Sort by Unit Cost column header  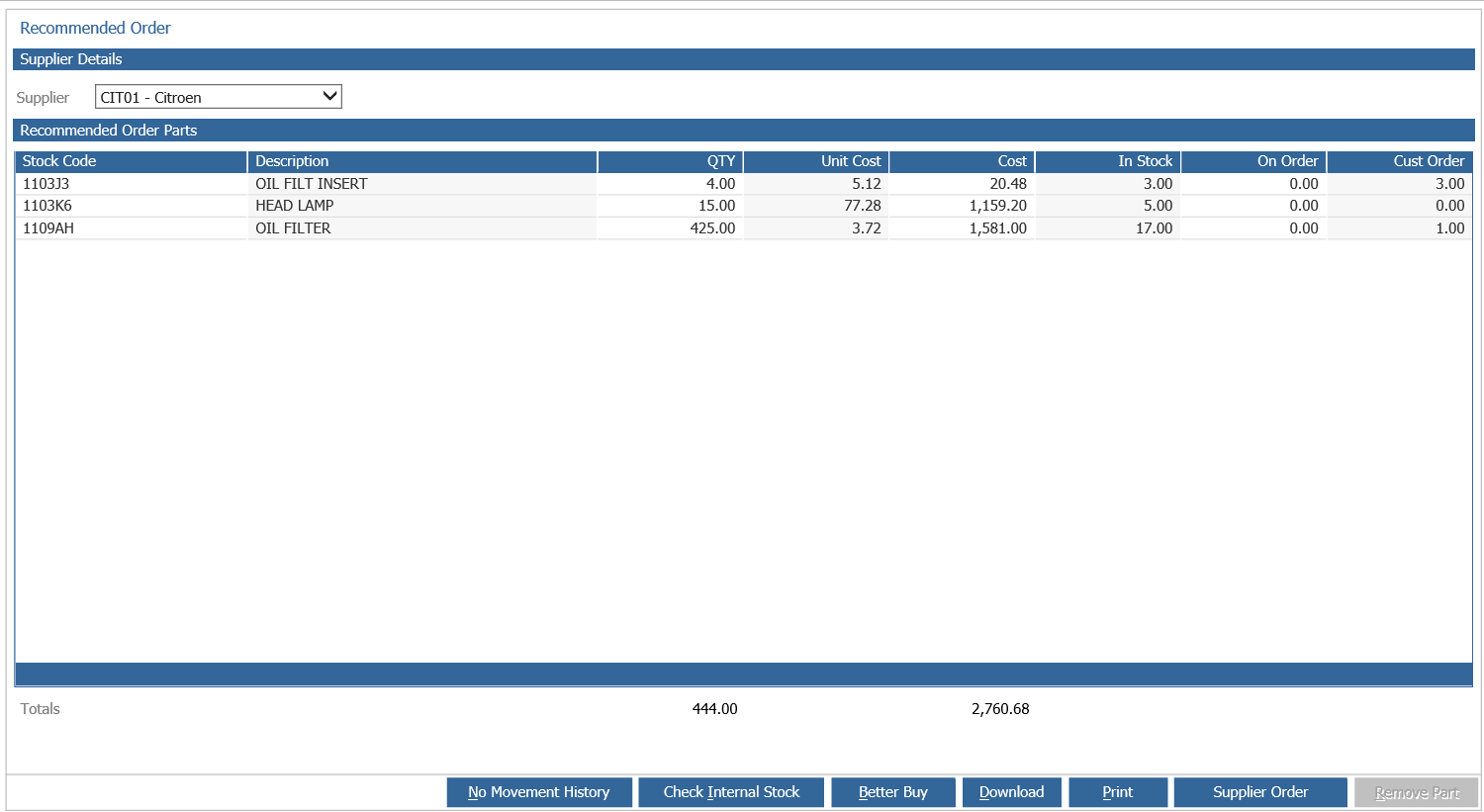[x=816, y=161]
